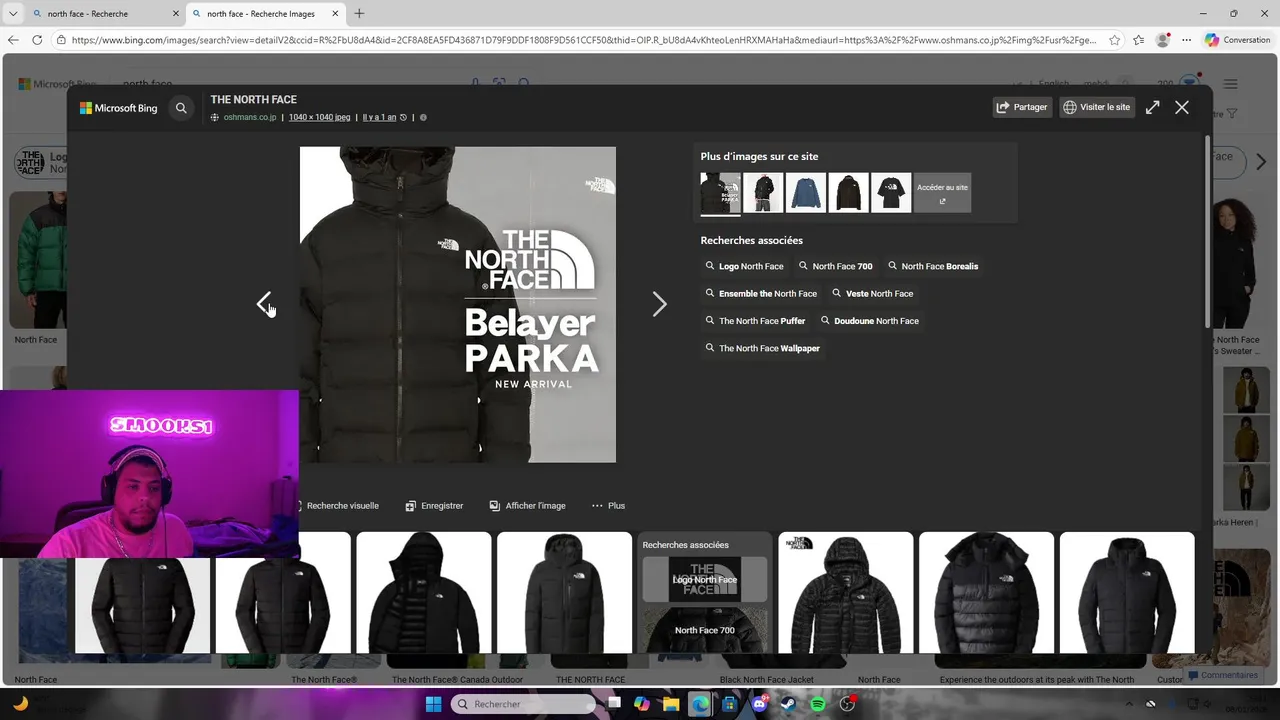Screen dimensions: 1280x720
Task: Open Copilot app from taskbar
Action: tap(642, 704)
